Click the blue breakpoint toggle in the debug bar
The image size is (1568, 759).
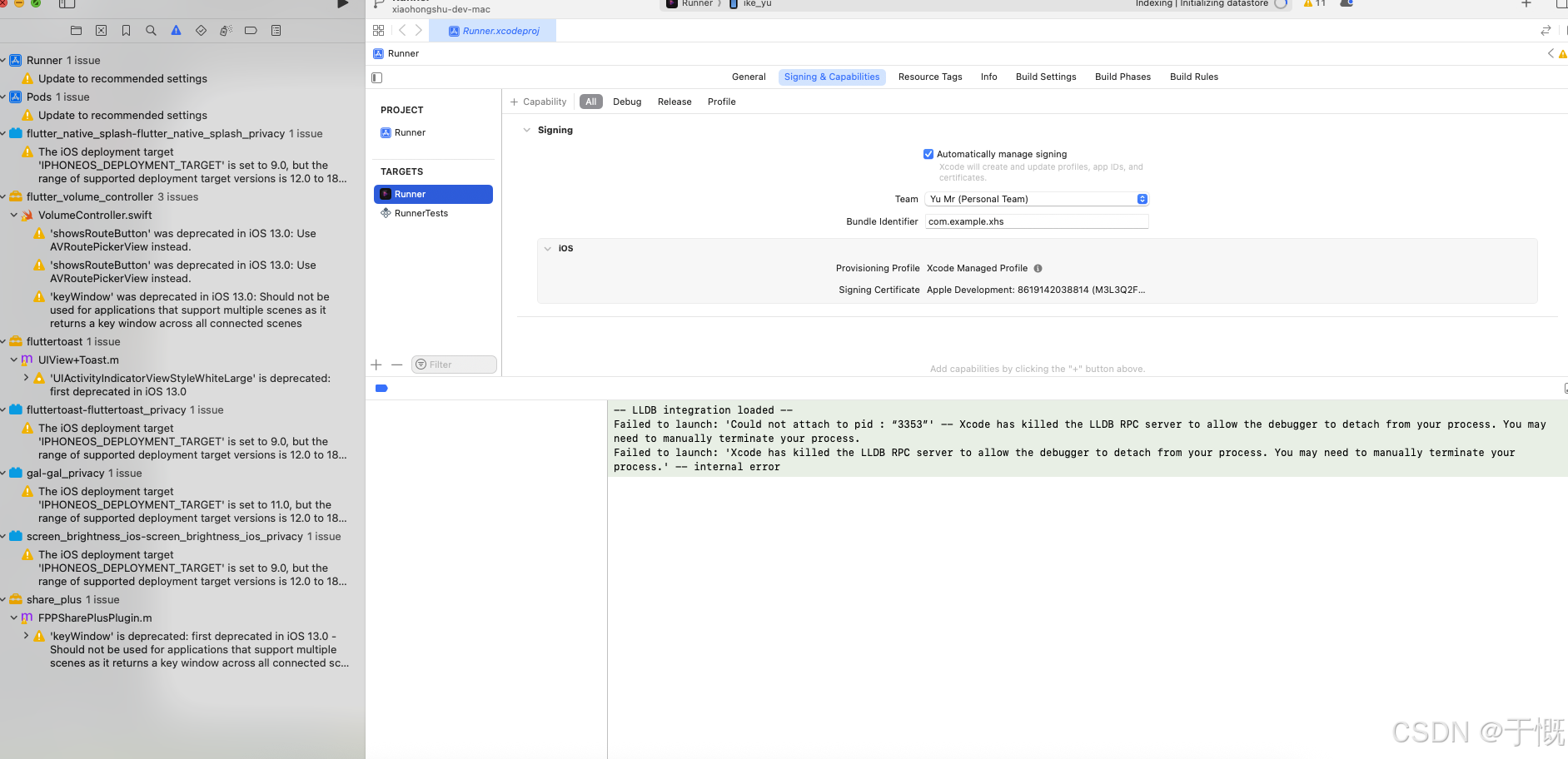[381, 389]
